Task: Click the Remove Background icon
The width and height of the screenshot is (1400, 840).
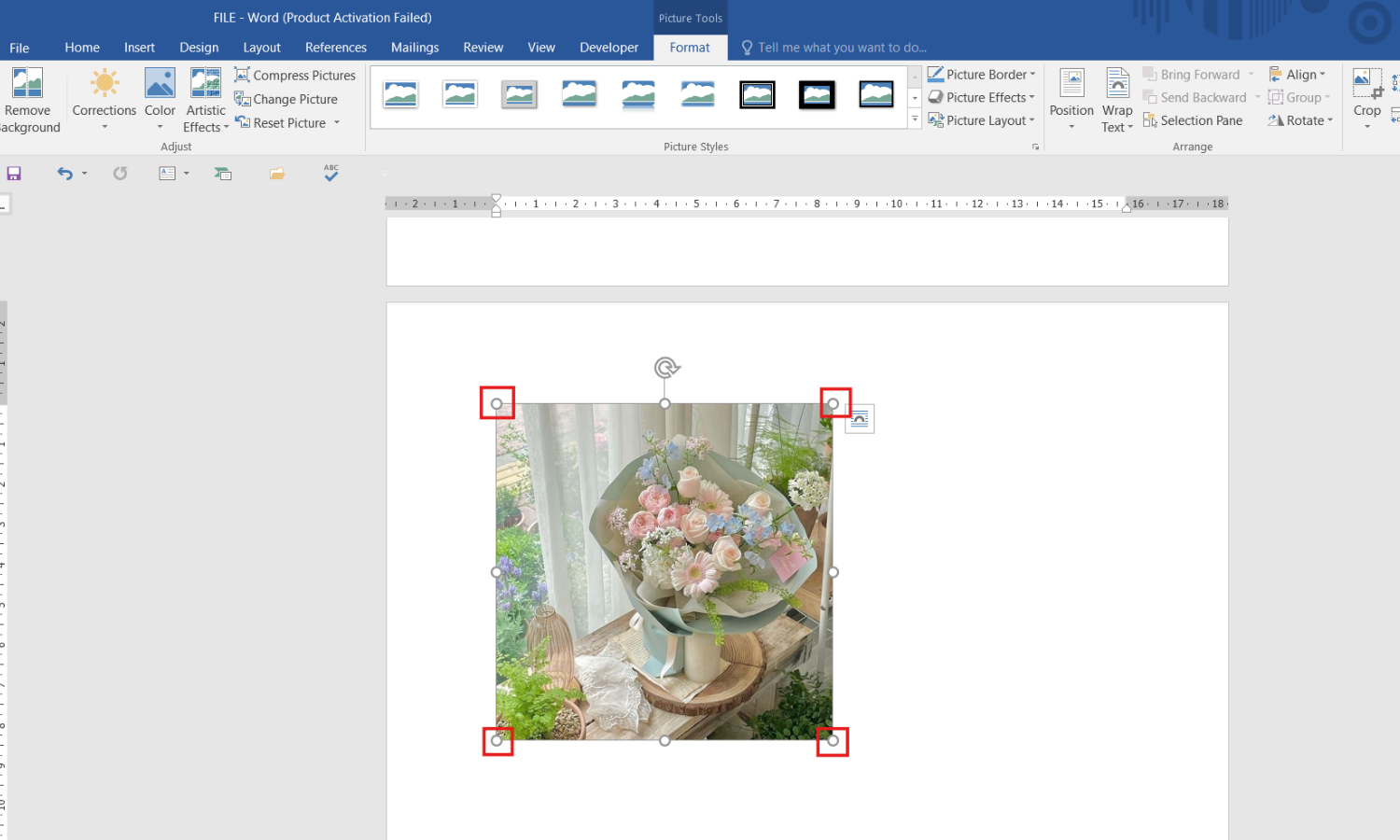Action: (x=27, y=84)
